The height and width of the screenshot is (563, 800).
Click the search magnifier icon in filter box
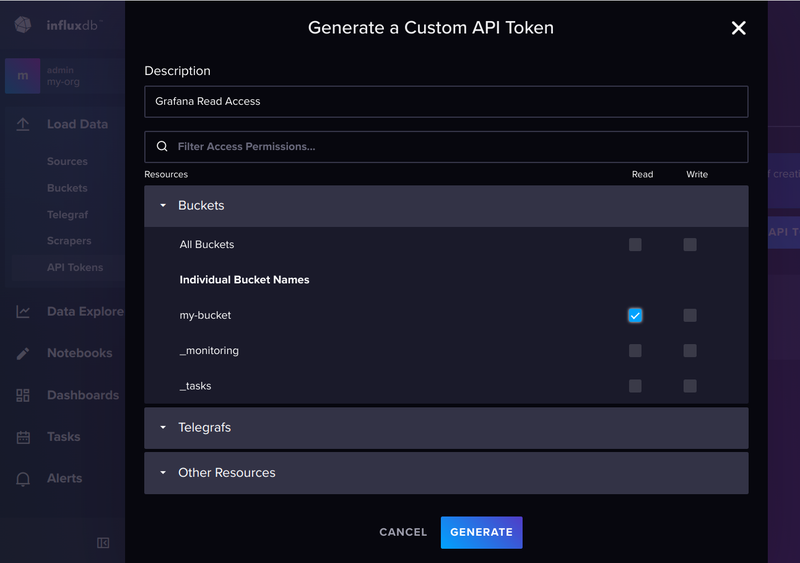click(x=162, y=146)
